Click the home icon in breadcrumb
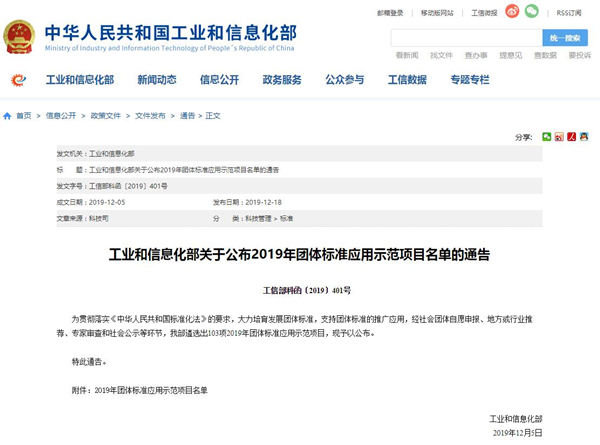This screenshot has width=600, height=445. pos(7,115)
